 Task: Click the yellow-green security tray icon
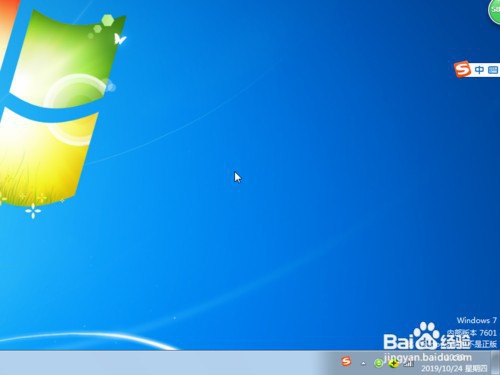pyautogui.click(x=394, y=363)
